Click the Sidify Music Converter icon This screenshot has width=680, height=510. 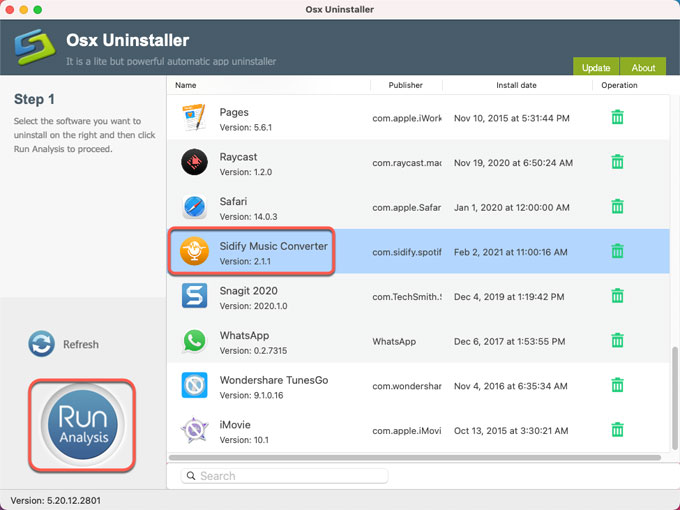click(x=194, y=251)
